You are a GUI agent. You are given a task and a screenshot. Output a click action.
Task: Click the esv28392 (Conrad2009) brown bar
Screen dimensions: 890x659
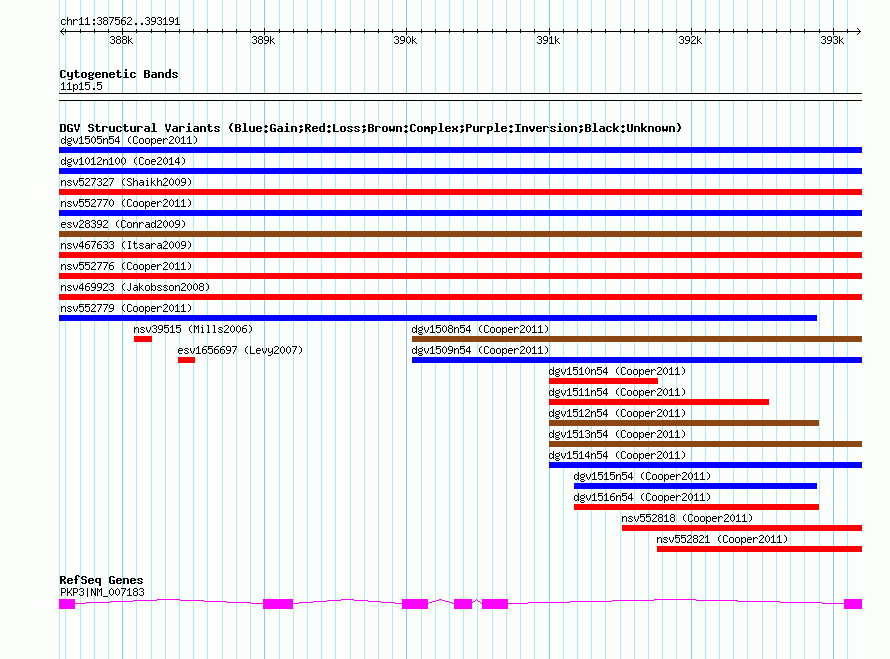pyautogui.click(x=460, y=234)
